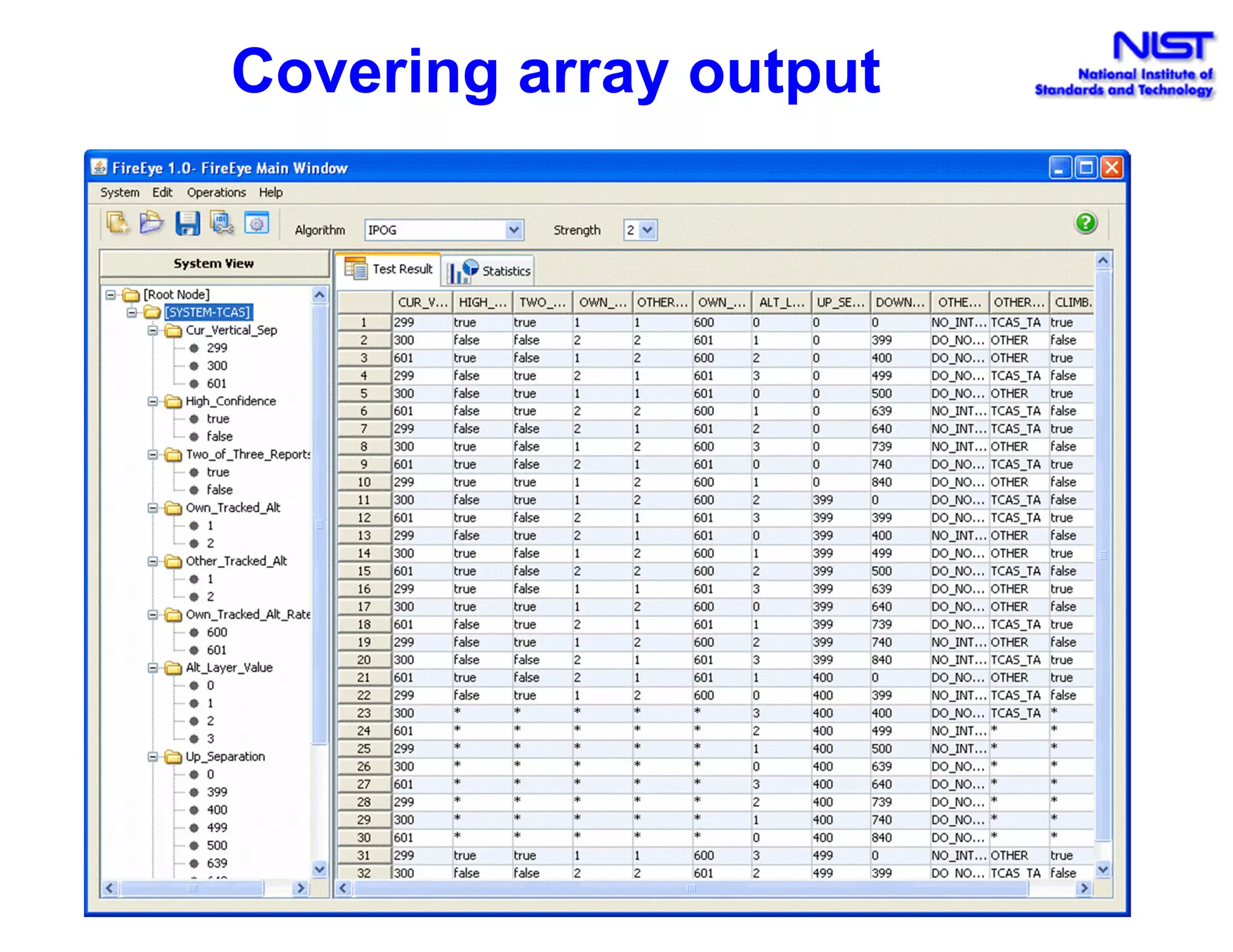Click the FireEye title bar application icon
The image size is (1233, 952).
99,167
